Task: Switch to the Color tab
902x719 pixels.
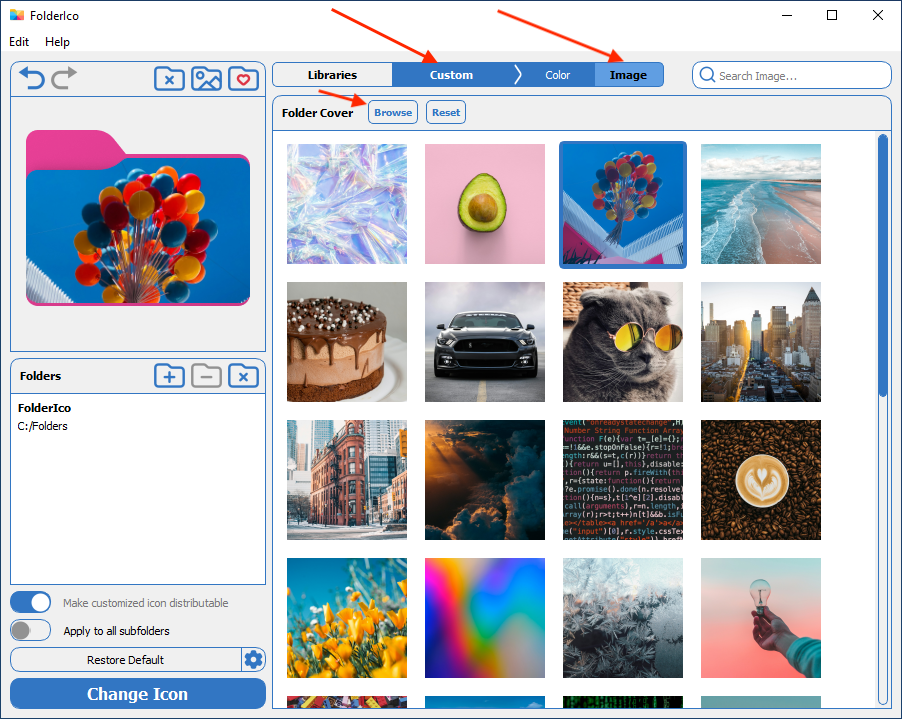Action: tap(557, 74)
